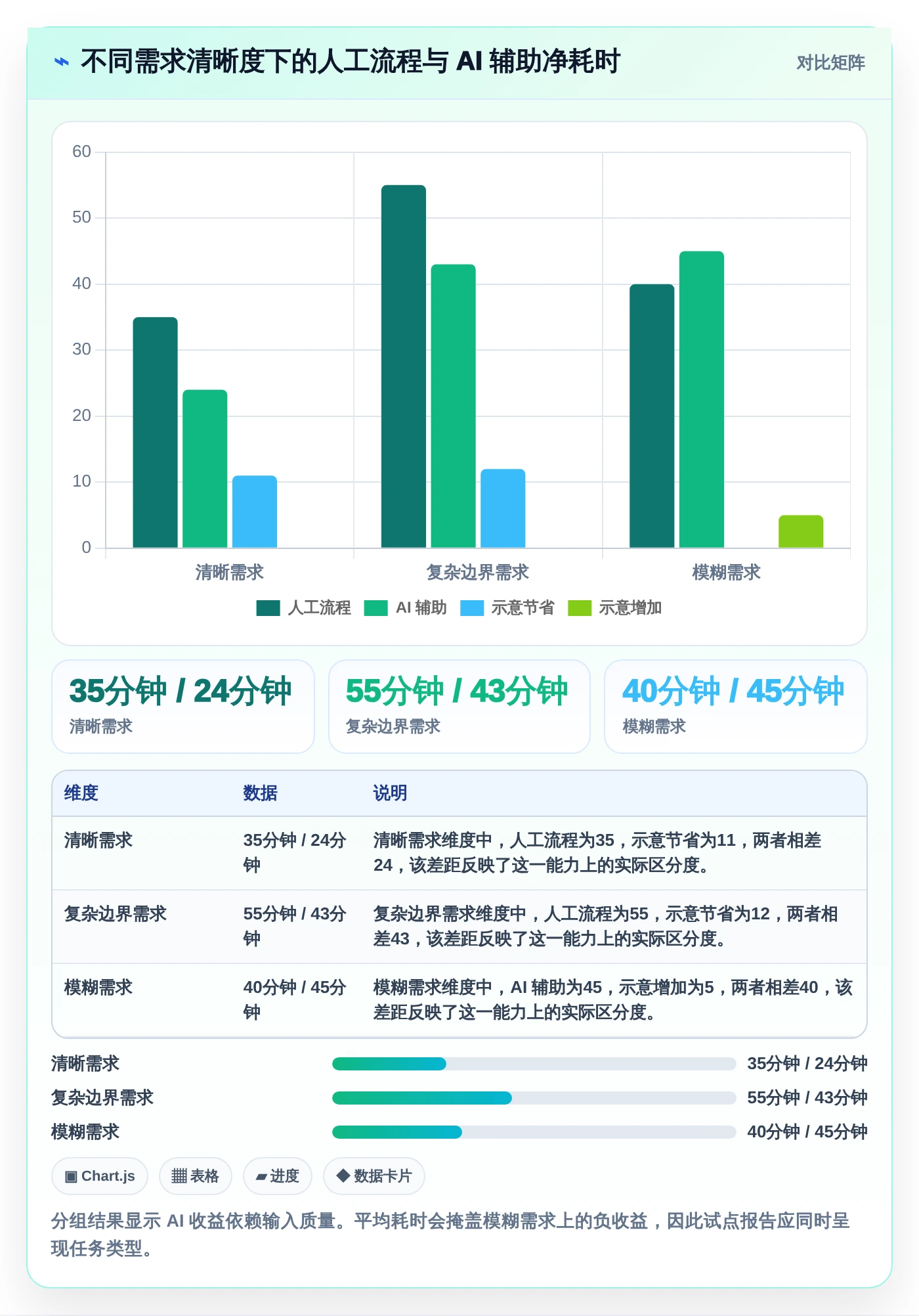Click the progress value 55分钟 / 43分钟
Image resolution: width=919 pixels, height=1316 pixels.
click(x=807, y=1098)
